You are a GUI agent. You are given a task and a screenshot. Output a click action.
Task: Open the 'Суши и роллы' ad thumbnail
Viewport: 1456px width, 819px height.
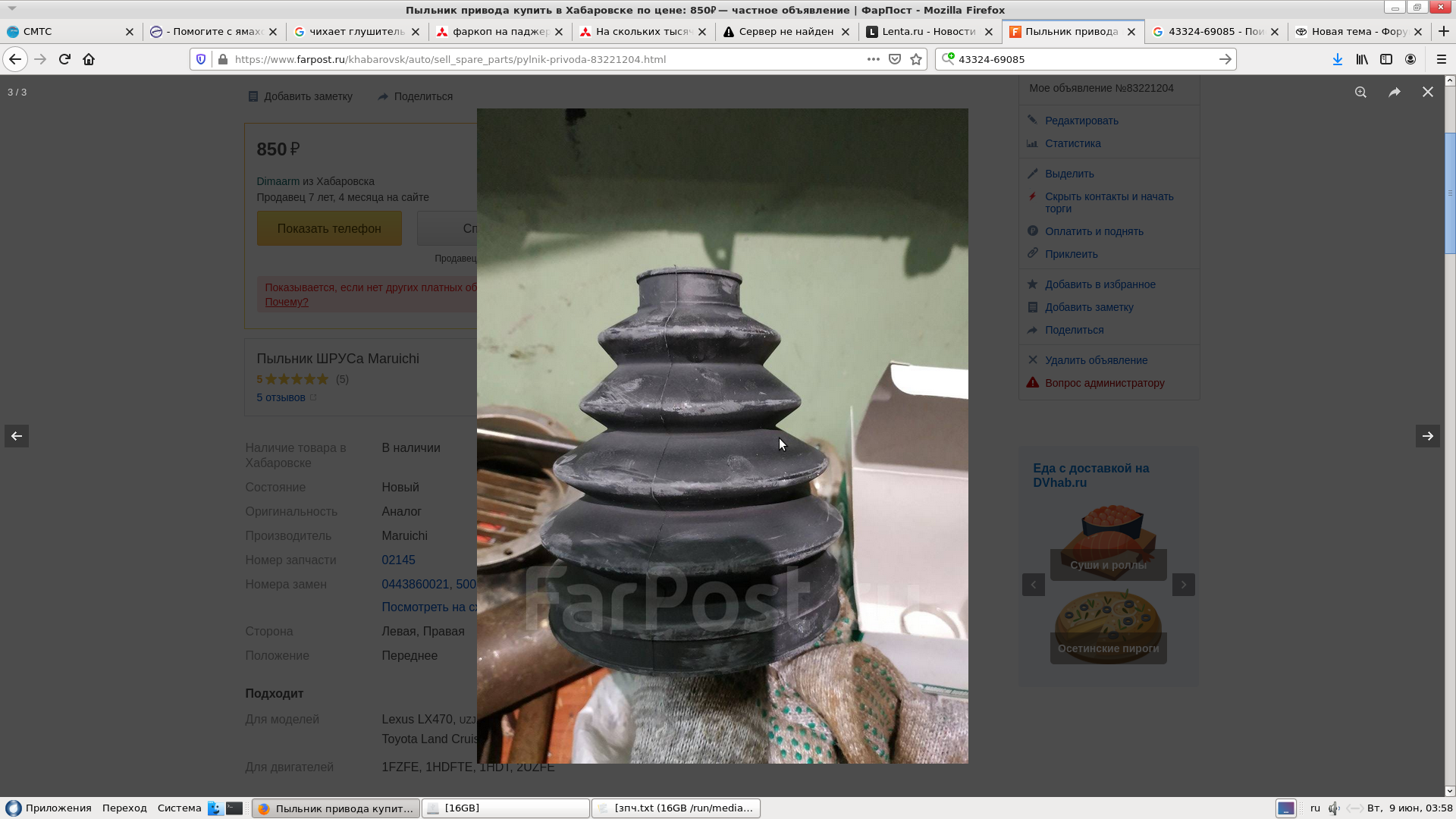tap(1108, 543)
